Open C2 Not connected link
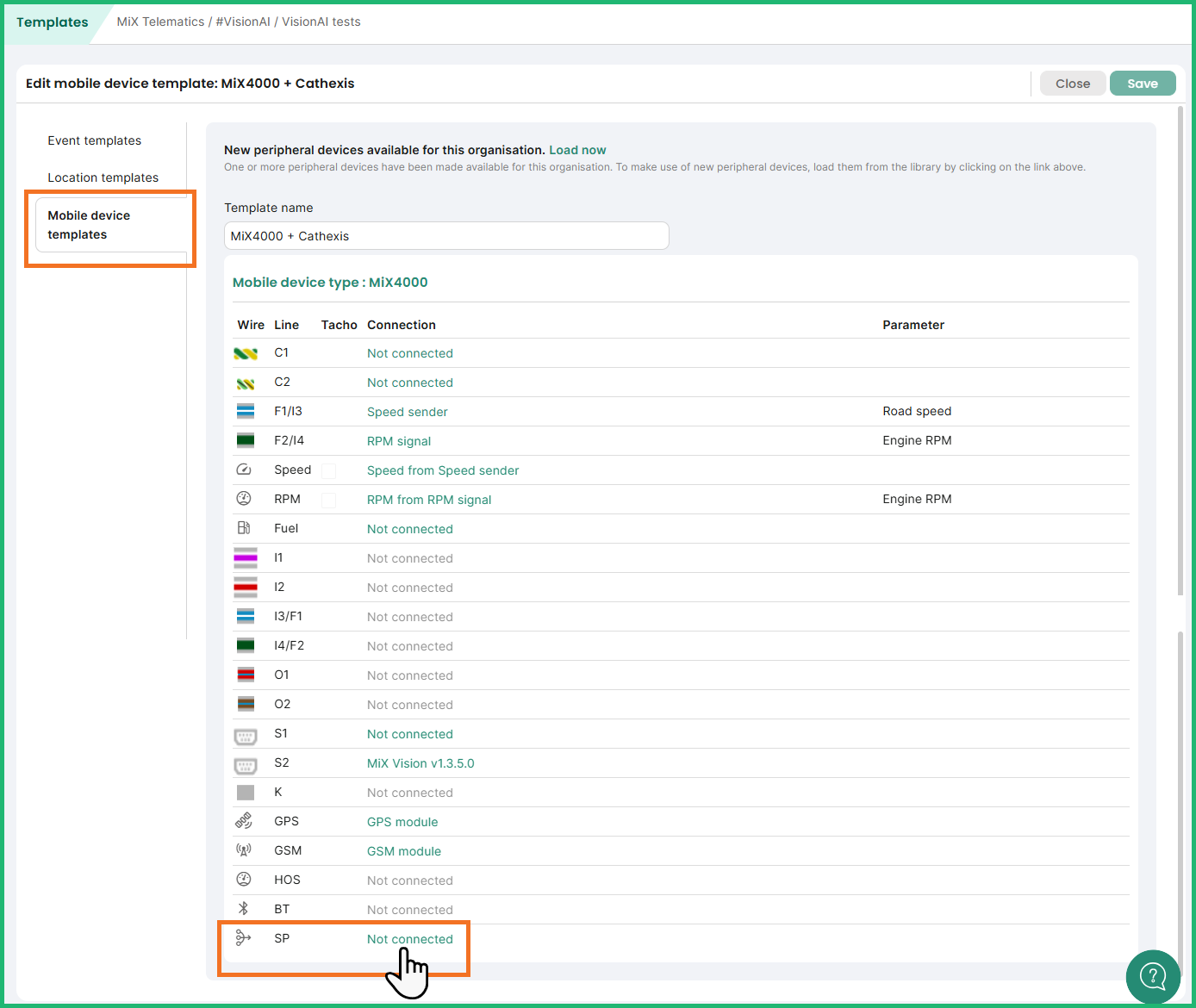The image size is (1196, 1008). coord(410,383)
